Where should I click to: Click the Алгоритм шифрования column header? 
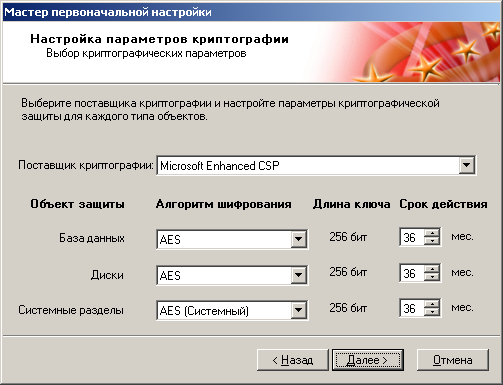pos(224,204)
